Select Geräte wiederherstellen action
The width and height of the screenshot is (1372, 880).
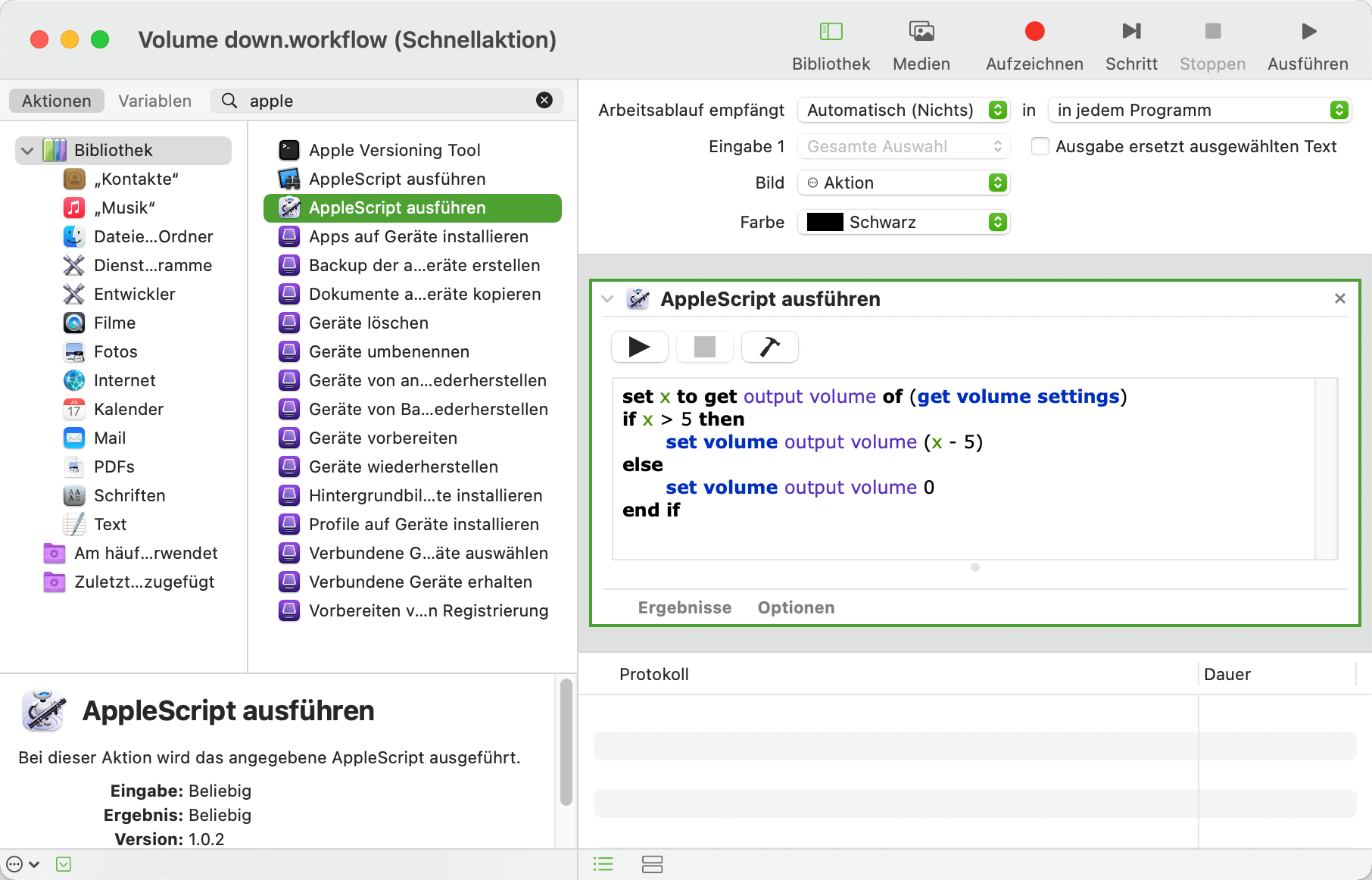click(413, 467)
